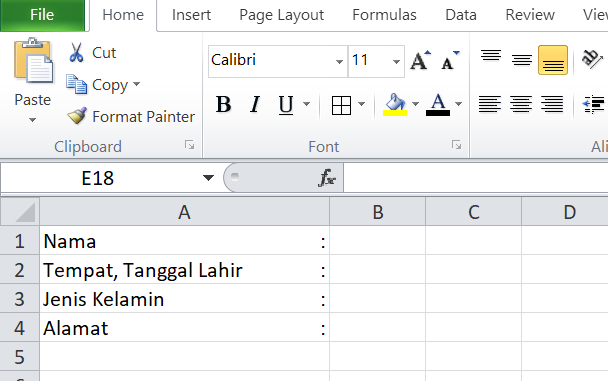608x381 pixels.
Task: Open the Font Color palette dropdown
Action: coord(458,104)
